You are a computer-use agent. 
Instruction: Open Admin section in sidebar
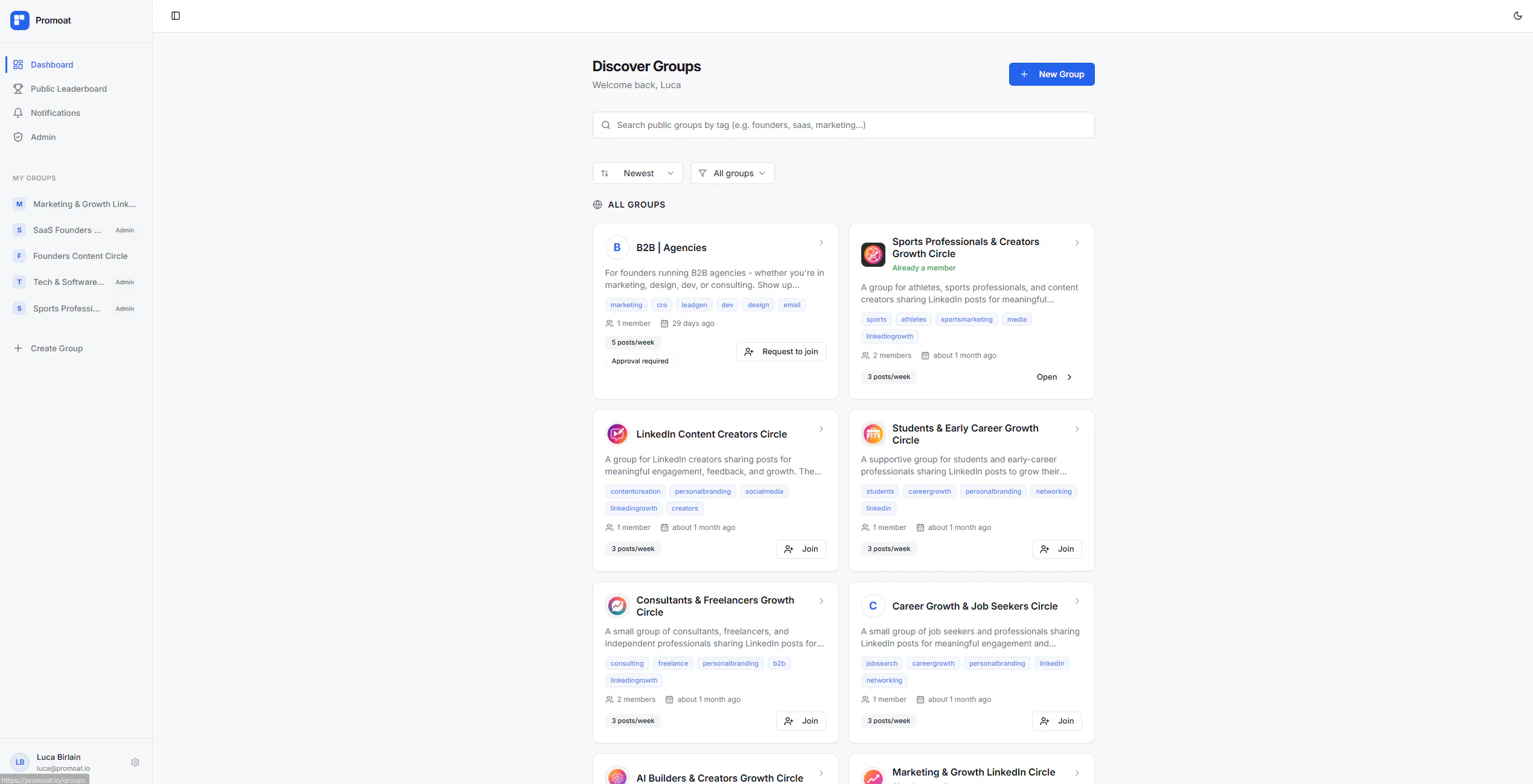pos(76,137)
